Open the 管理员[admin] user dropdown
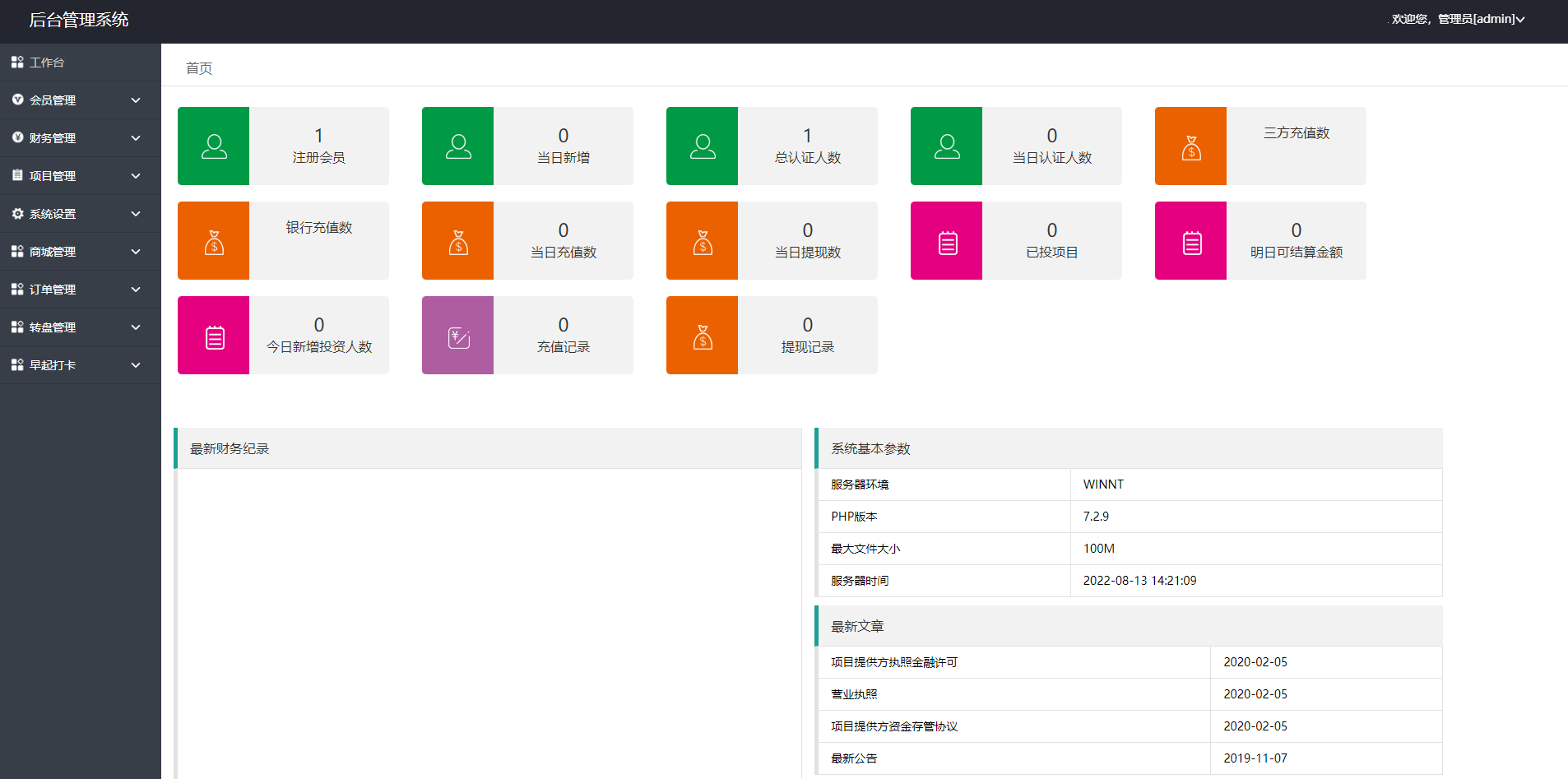 (1458, 19)
